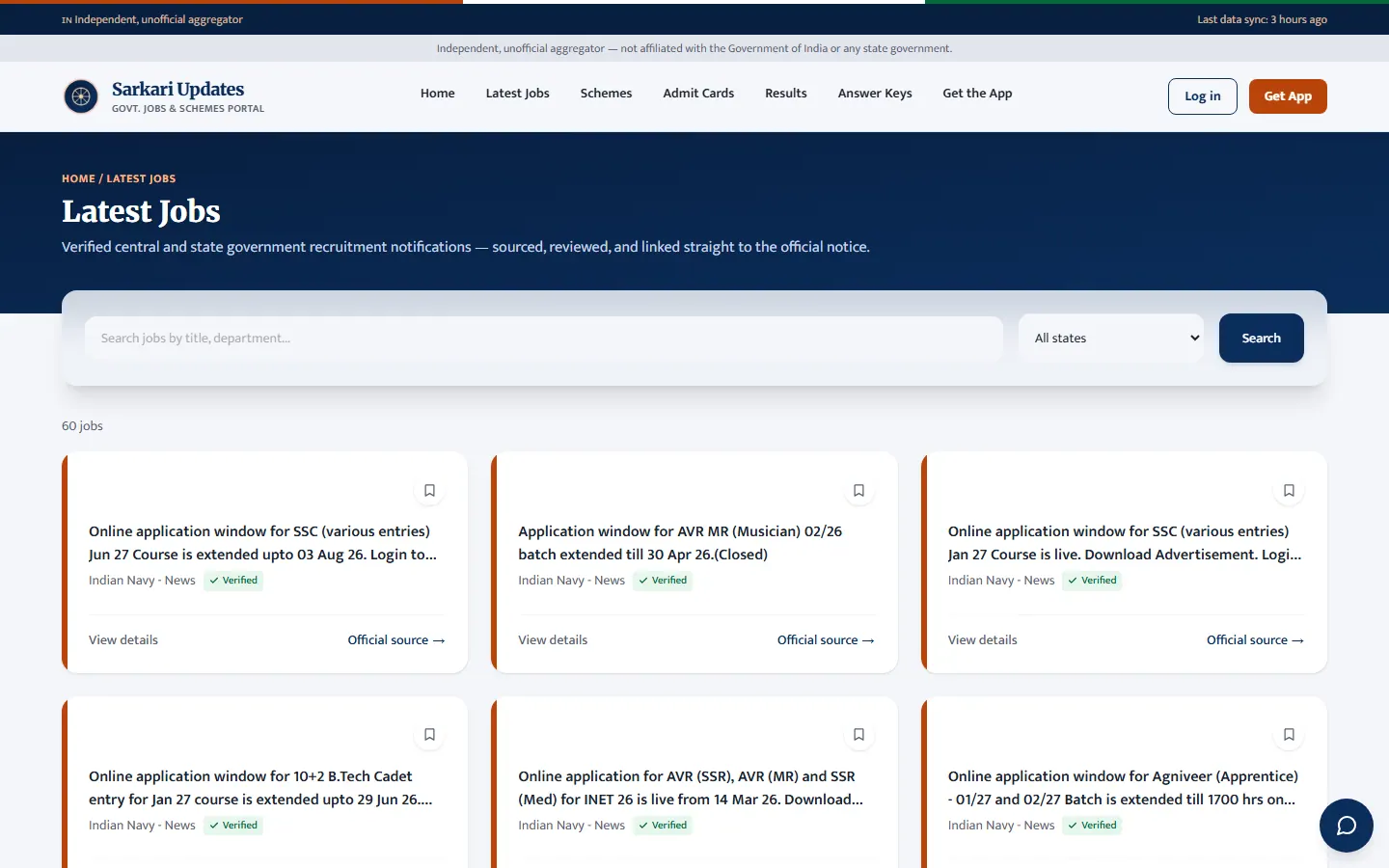Bookmark the AVR (SSR) INET 26 job card
This screenshot has height=868, width=1389.
(858, 735)
